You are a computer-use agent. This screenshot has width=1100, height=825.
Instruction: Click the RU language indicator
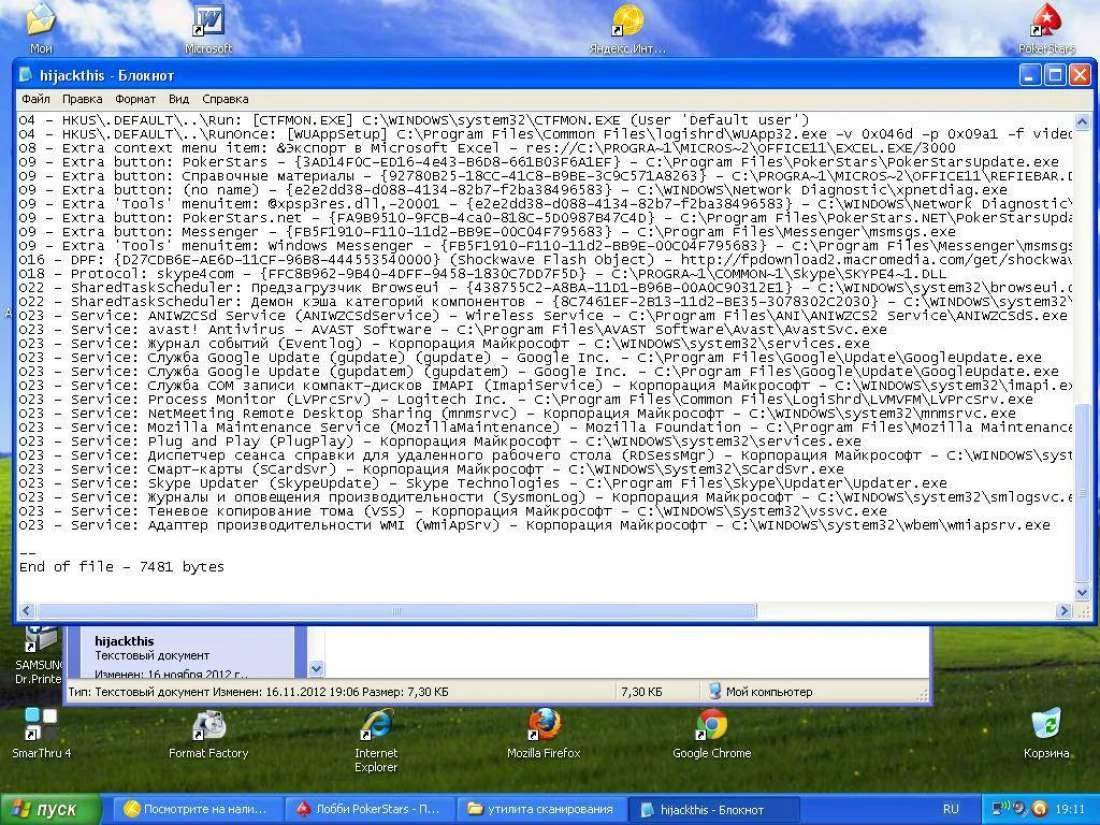(951, 810)
